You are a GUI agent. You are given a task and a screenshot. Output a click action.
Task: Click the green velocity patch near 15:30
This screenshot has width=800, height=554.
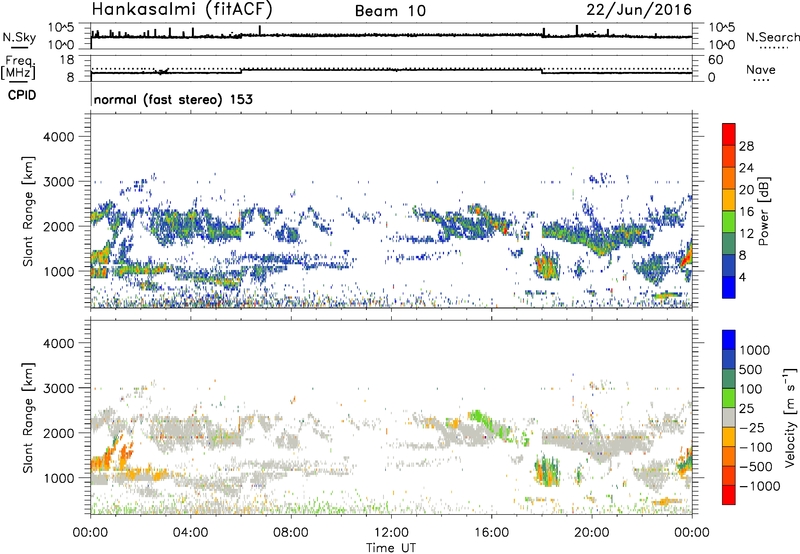coord(482,418)
